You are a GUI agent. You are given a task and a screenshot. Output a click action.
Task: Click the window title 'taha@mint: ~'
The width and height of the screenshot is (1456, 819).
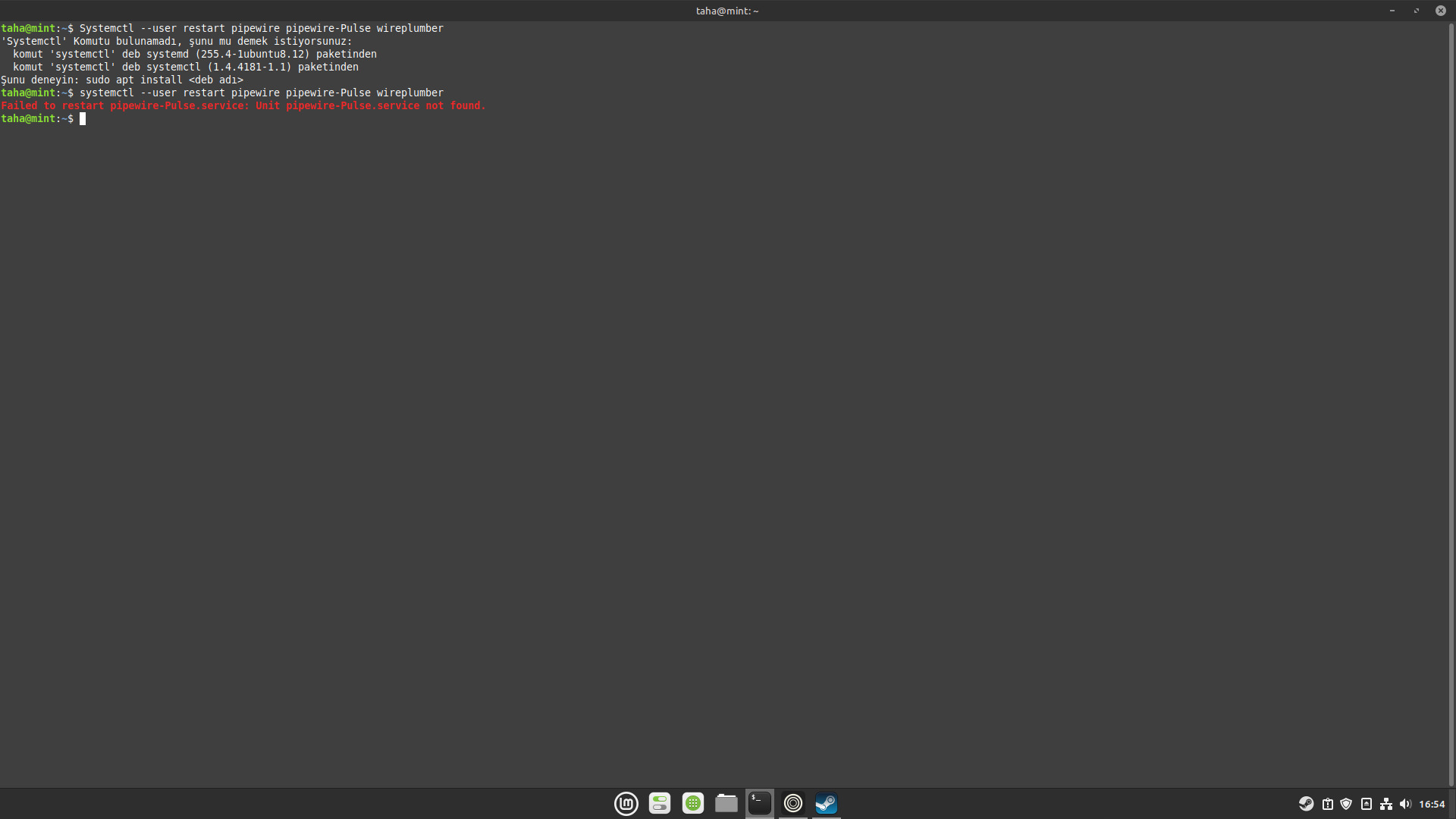coord(727,11)
